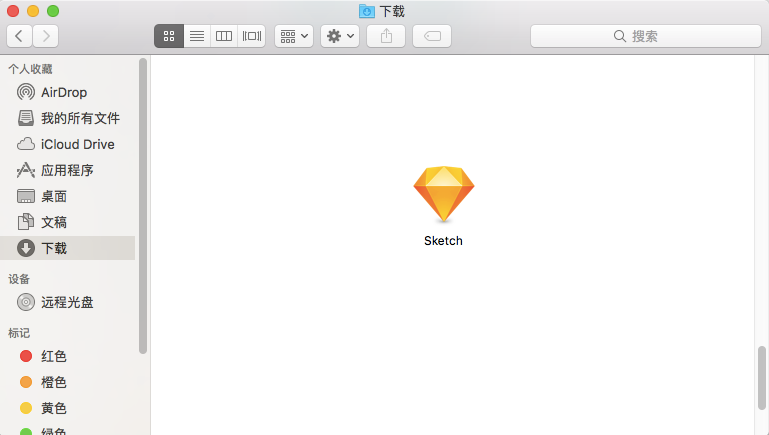The height and width of the screenshot is (435, 769).
Task: Click the all-files icon beside 我的所有文件
Action: (26, 118)
